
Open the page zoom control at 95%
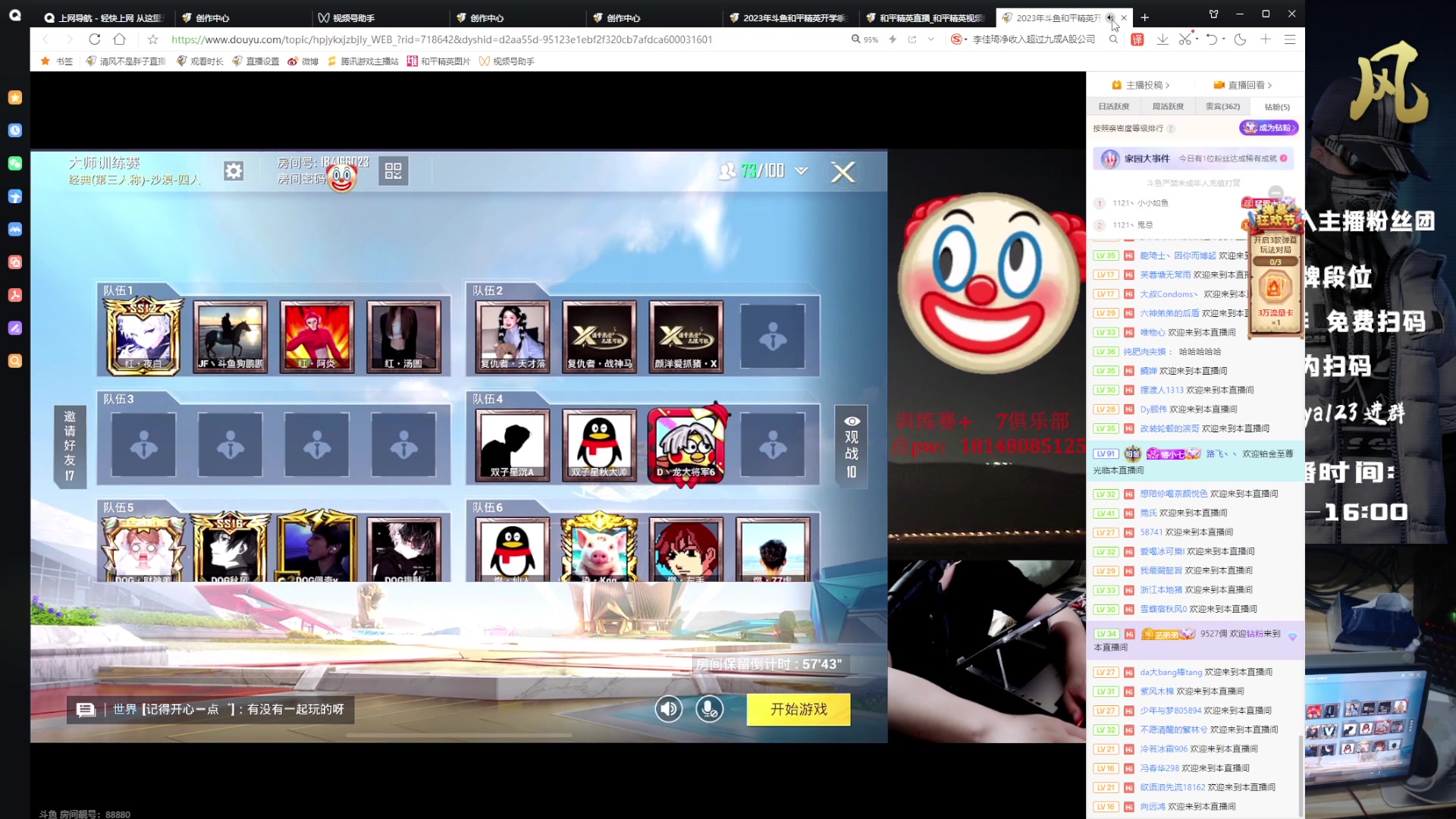pyautogui.click(x=864, y=39)
